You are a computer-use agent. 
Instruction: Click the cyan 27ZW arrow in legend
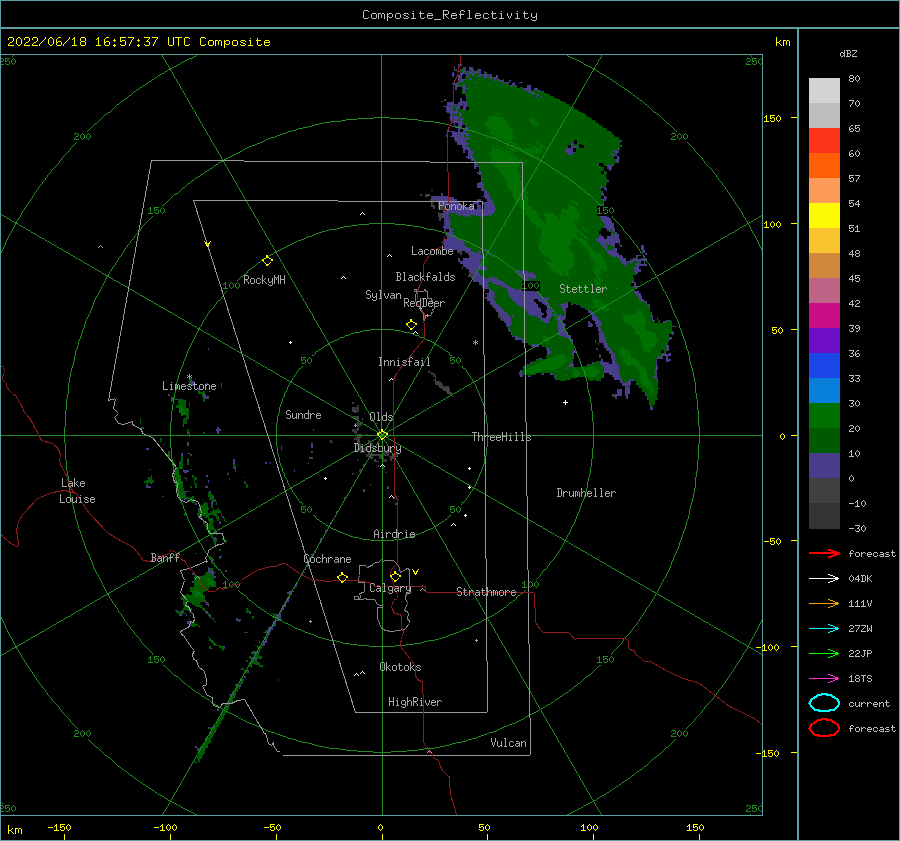[x=824, y=629]
